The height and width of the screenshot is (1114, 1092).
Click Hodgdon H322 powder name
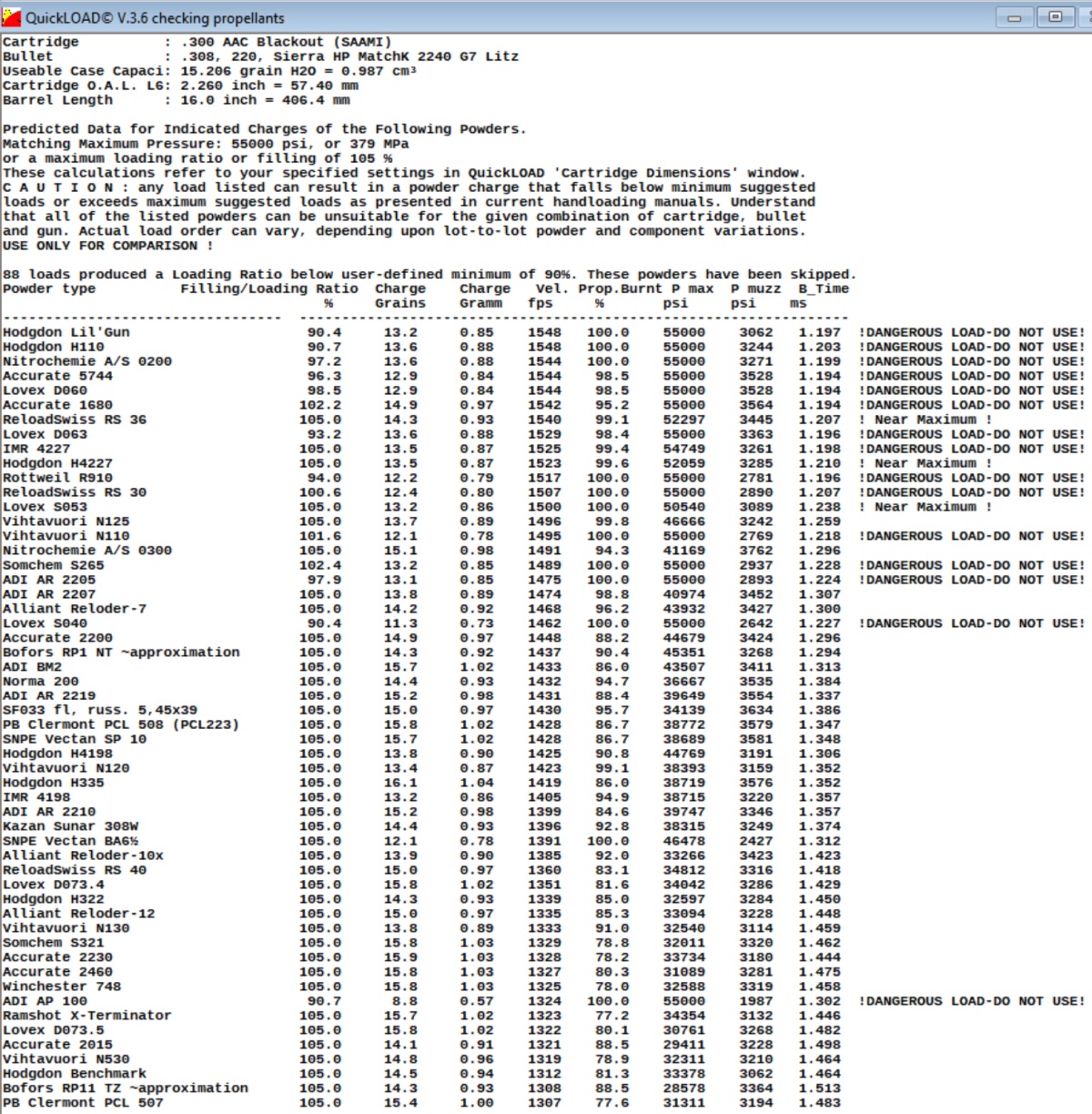tap(53, 899)
